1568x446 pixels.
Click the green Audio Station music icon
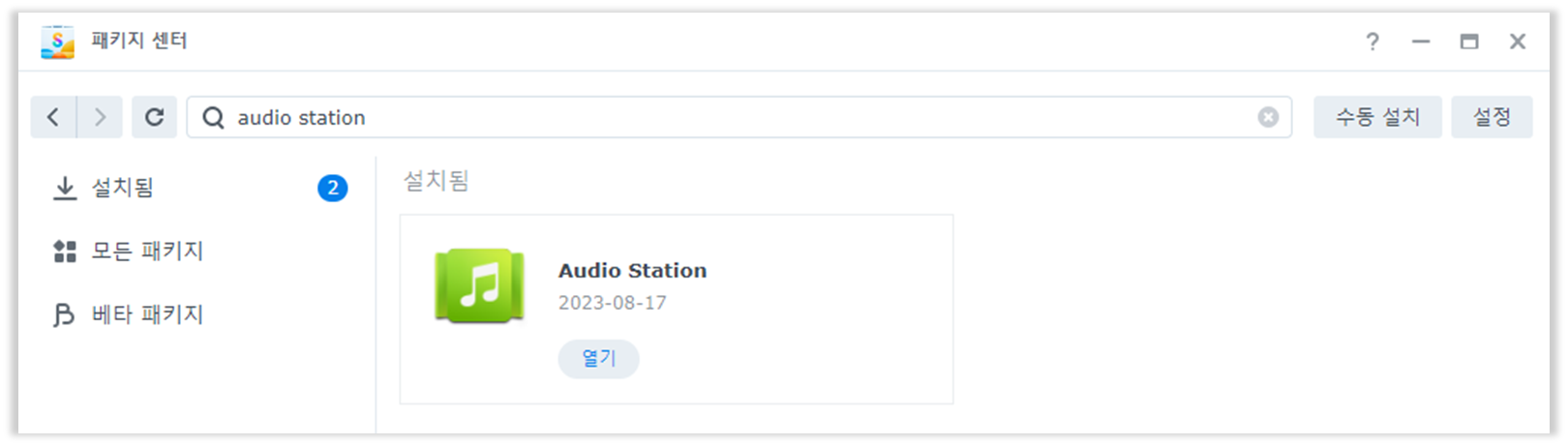click(x=479, y=285)
